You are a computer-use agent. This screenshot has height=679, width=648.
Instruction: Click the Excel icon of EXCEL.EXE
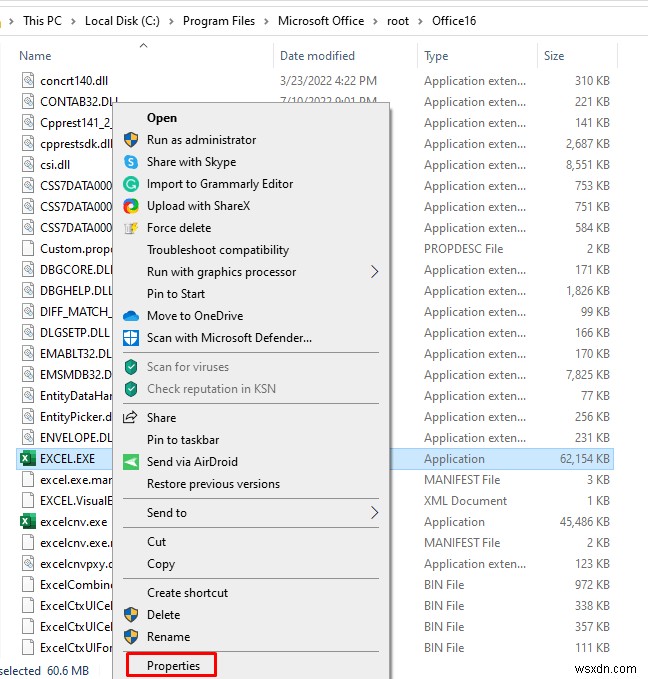point(28,458)
